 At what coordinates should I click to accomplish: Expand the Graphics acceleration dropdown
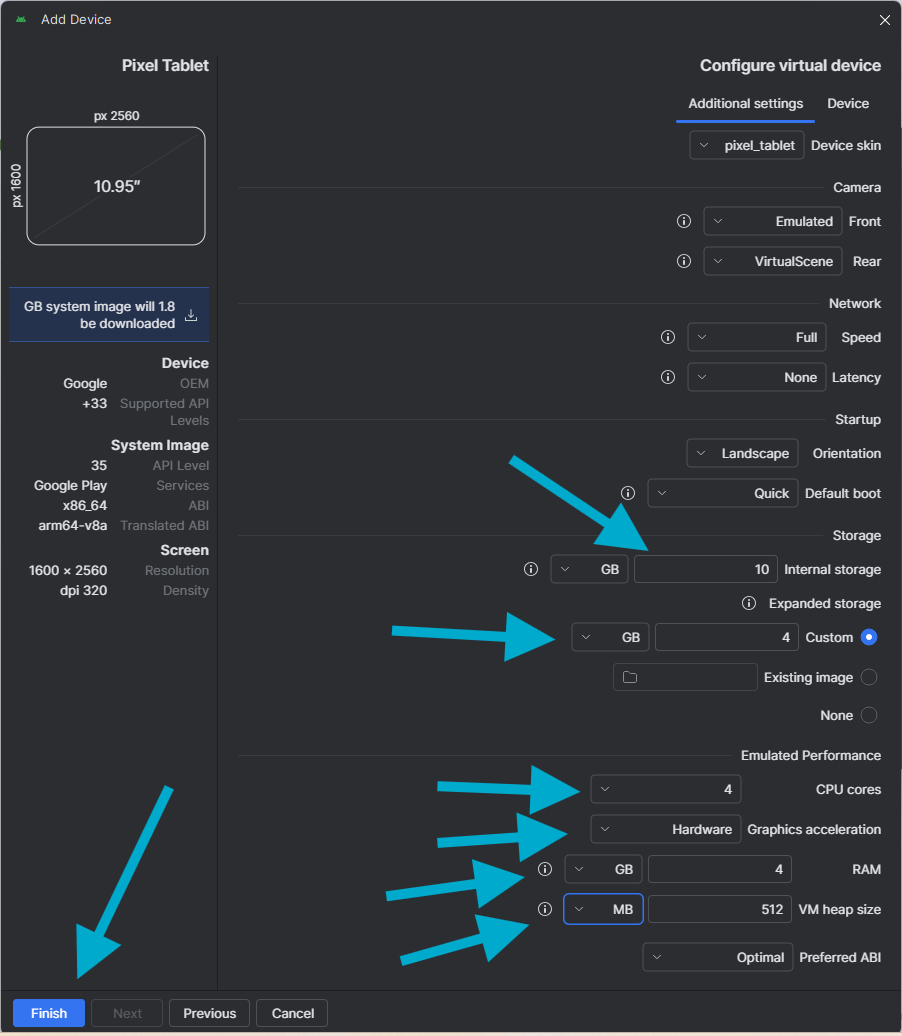coord(666,829)
